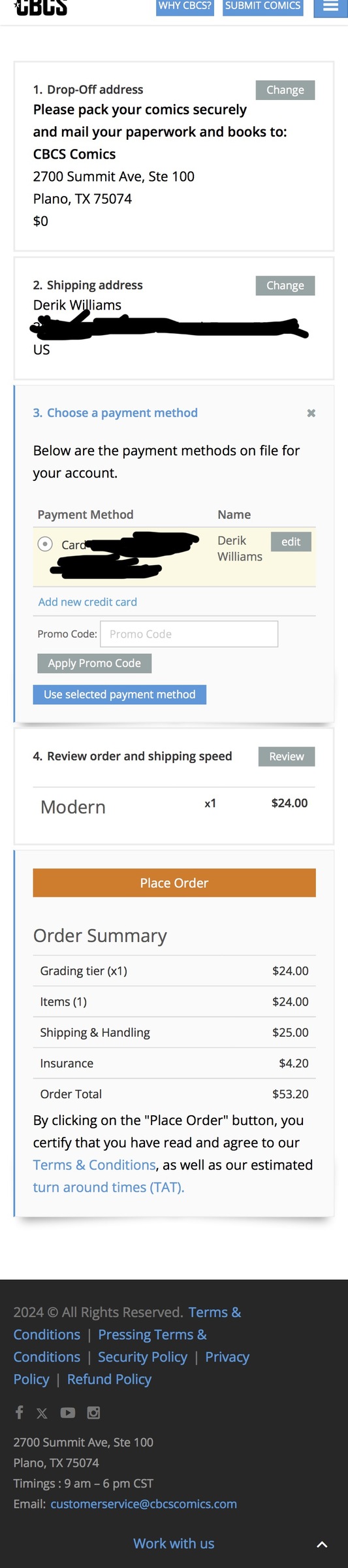Click Use selected payment method
Screen dimensions: 348x1568
point(119,694)
